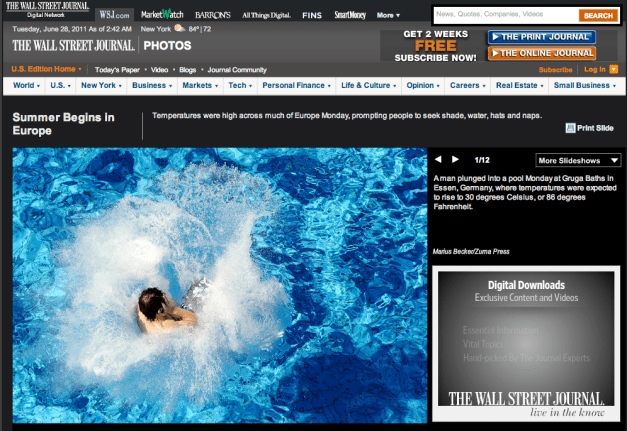
Task: Go to the previous slide arrow
Action: point(437,159)
